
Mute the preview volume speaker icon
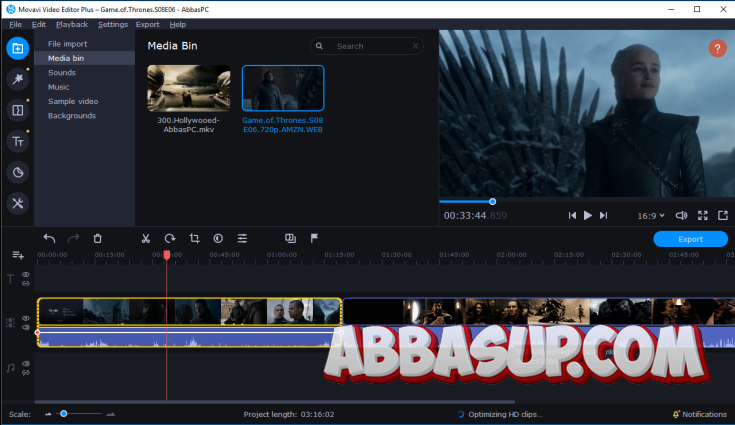pos(682,216)
